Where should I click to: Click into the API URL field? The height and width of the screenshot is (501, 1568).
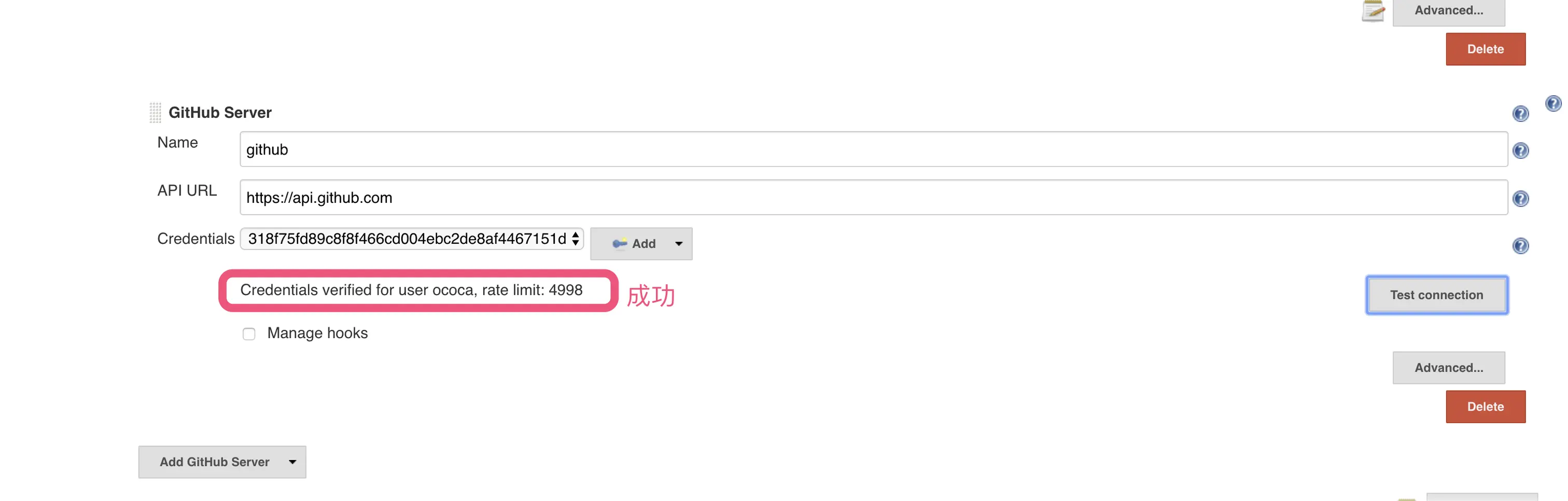pos(873,198)
